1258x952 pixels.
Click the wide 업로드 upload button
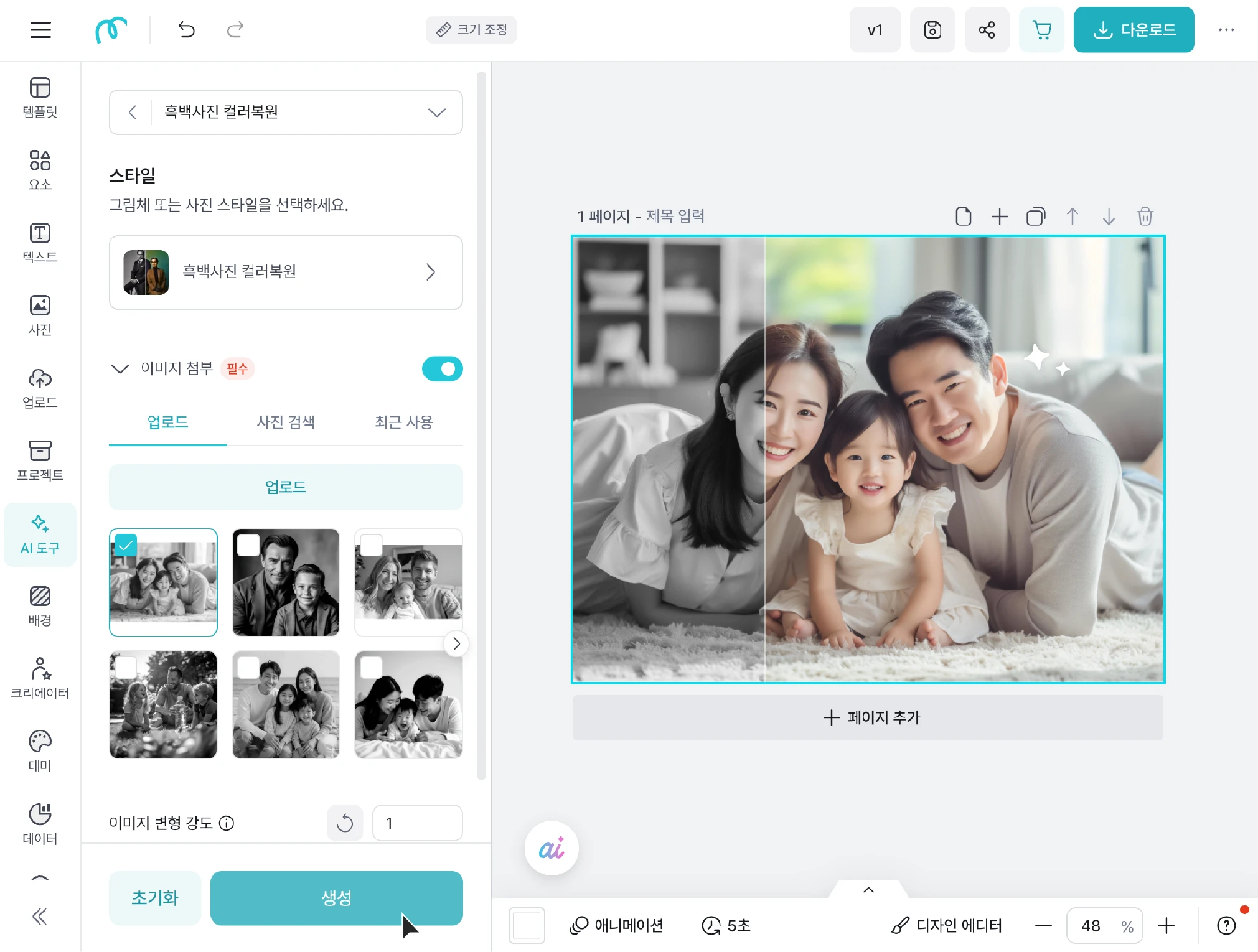[286, 487]
